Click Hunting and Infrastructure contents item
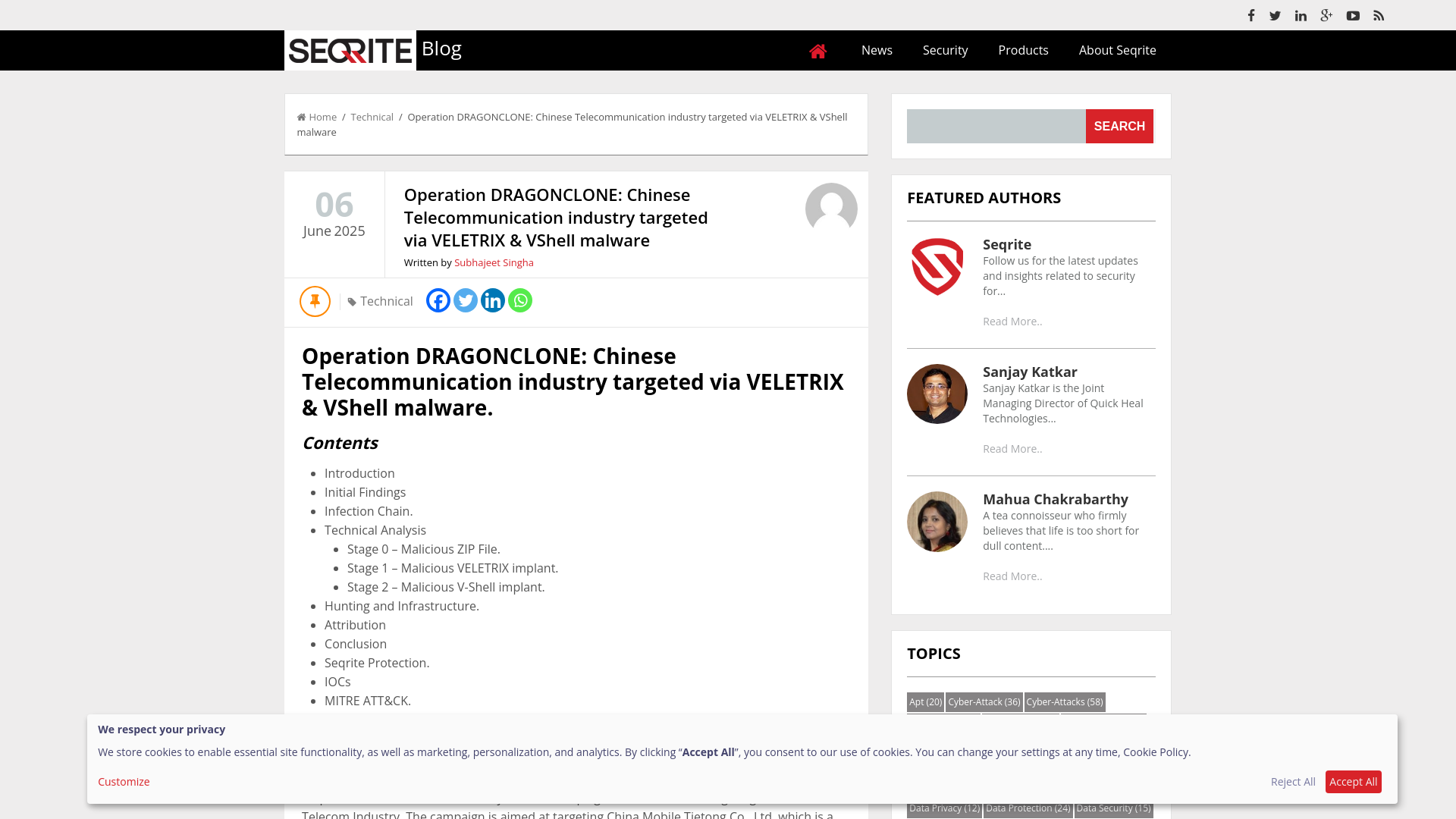 [x=402, y=606]
